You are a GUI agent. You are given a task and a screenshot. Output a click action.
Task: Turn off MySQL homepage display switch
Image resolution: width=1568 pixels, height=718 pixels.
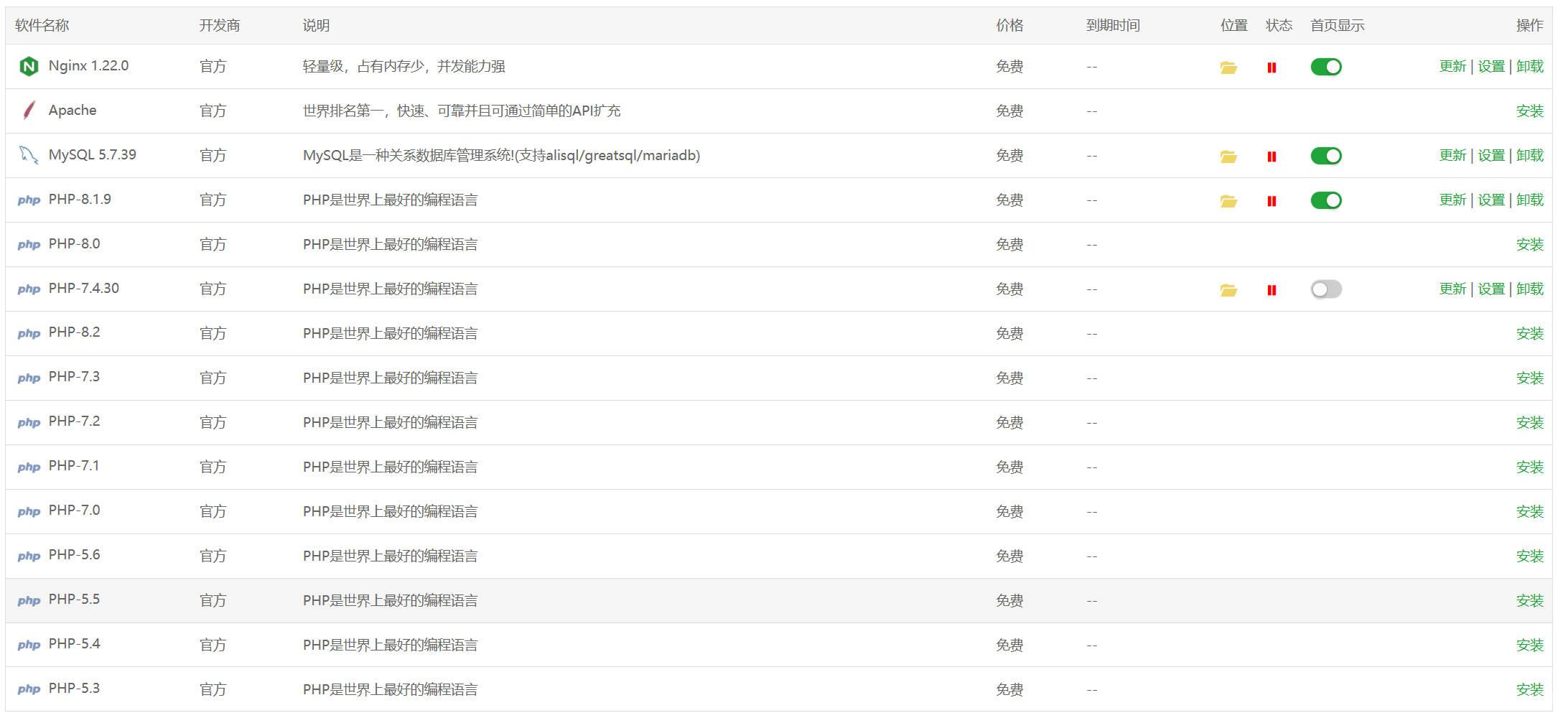point(1326,156)
